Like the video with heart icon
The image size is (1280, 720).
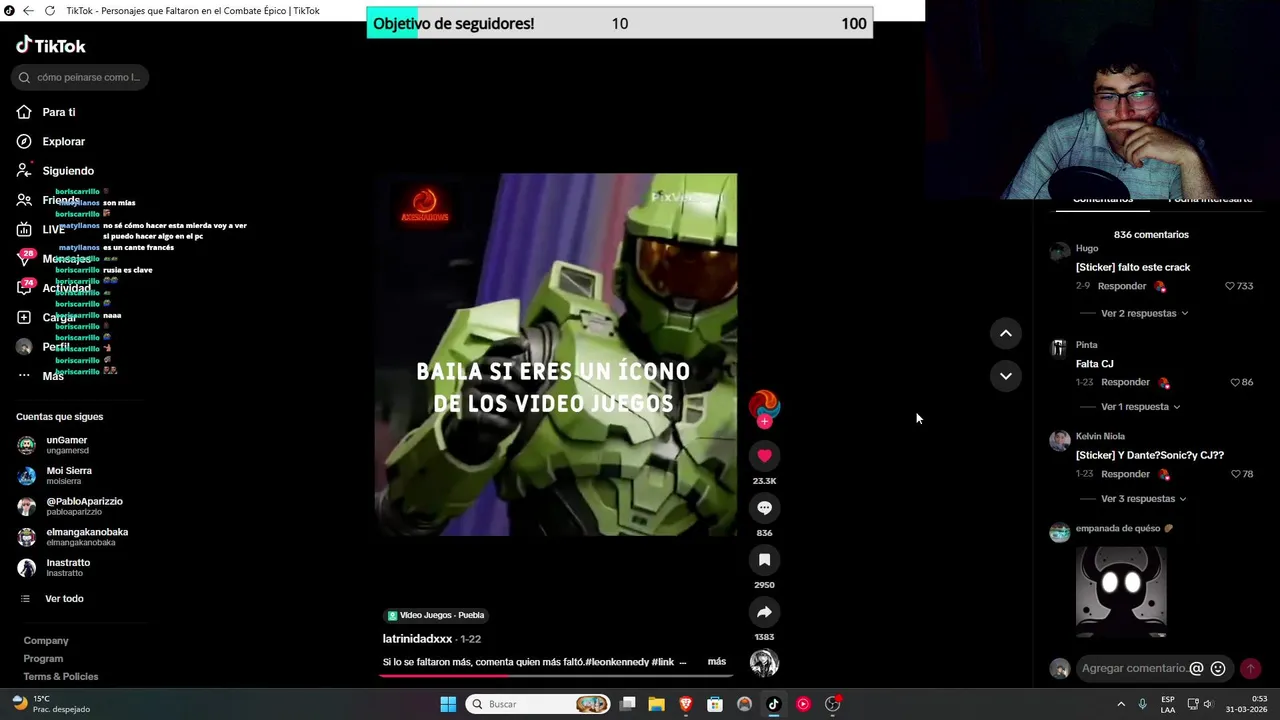coord(764,456)
